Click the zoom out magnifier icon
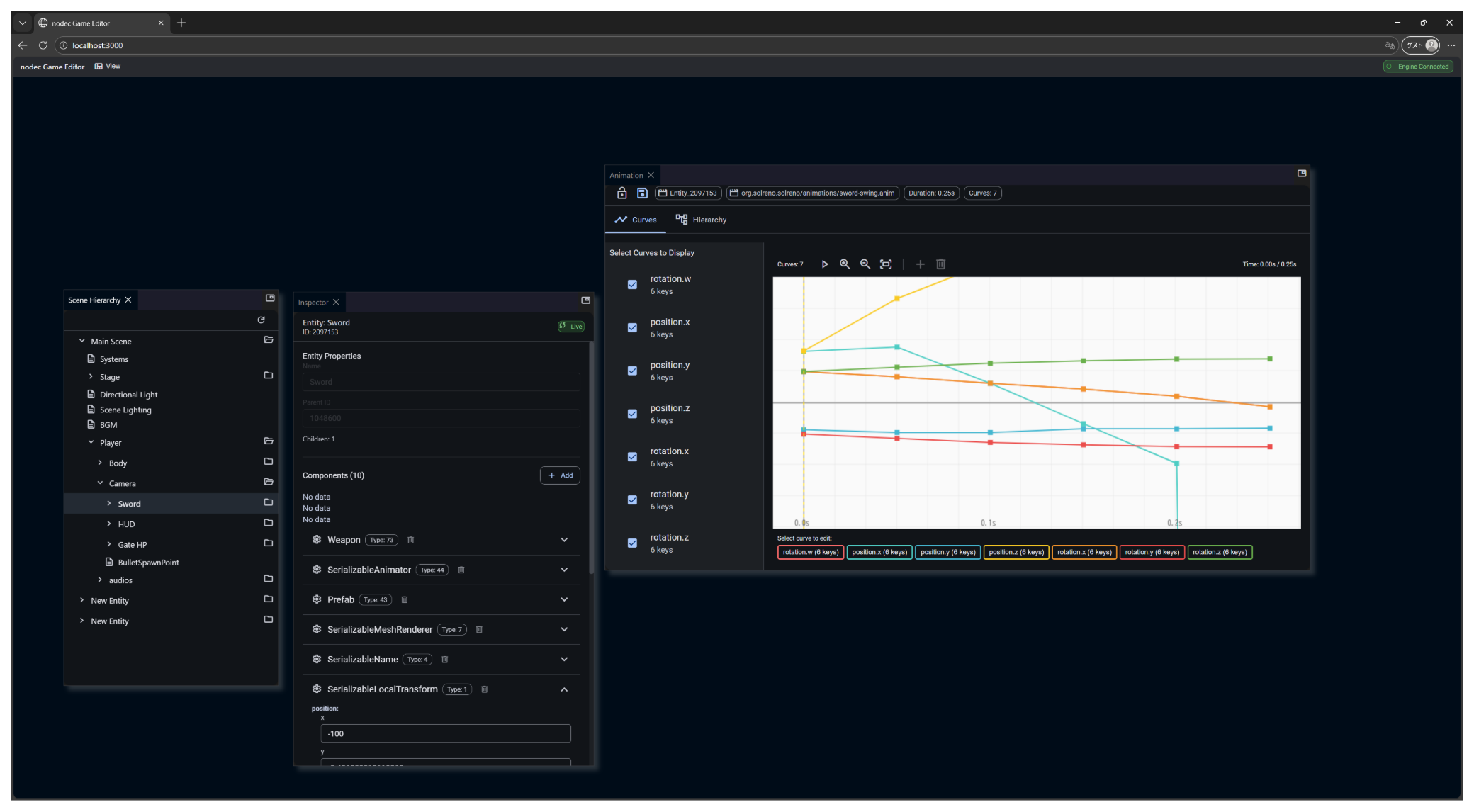Screen dimensions: 1474x812 tap(865, 264)
